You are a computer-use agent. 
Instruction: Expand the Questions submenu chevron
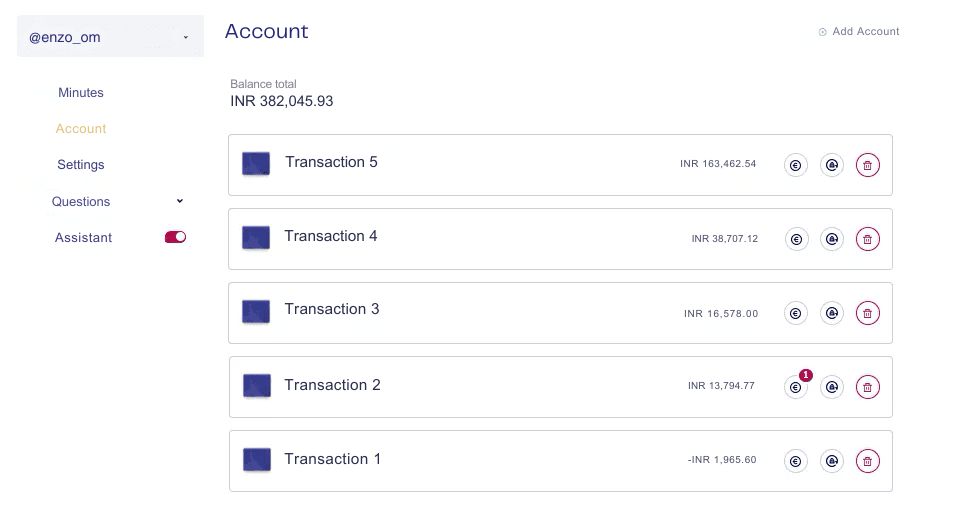coord(180,200)
